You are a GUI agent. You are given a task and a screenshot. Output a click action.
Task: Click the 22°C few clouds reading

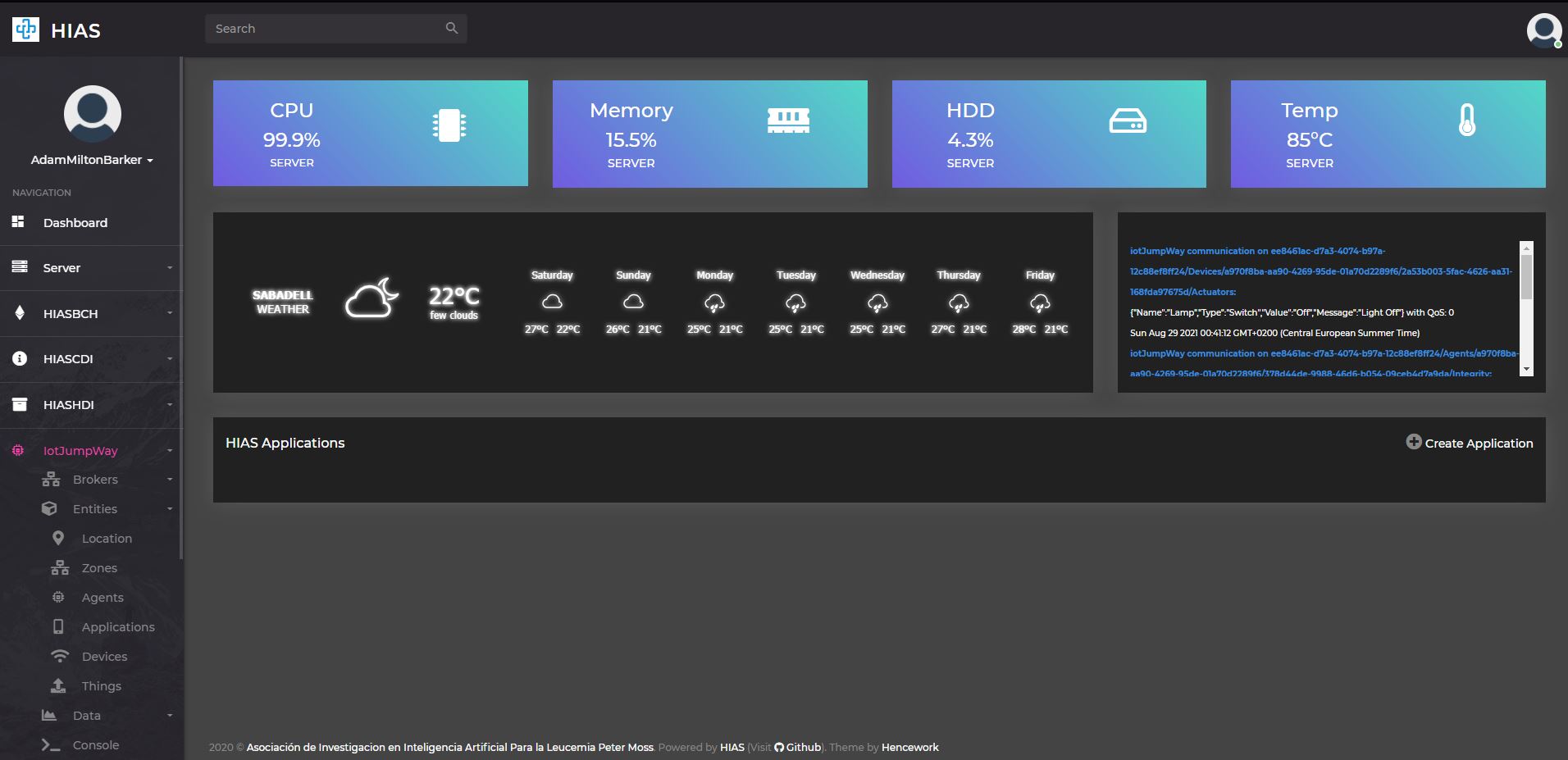[x=454, y=303]
